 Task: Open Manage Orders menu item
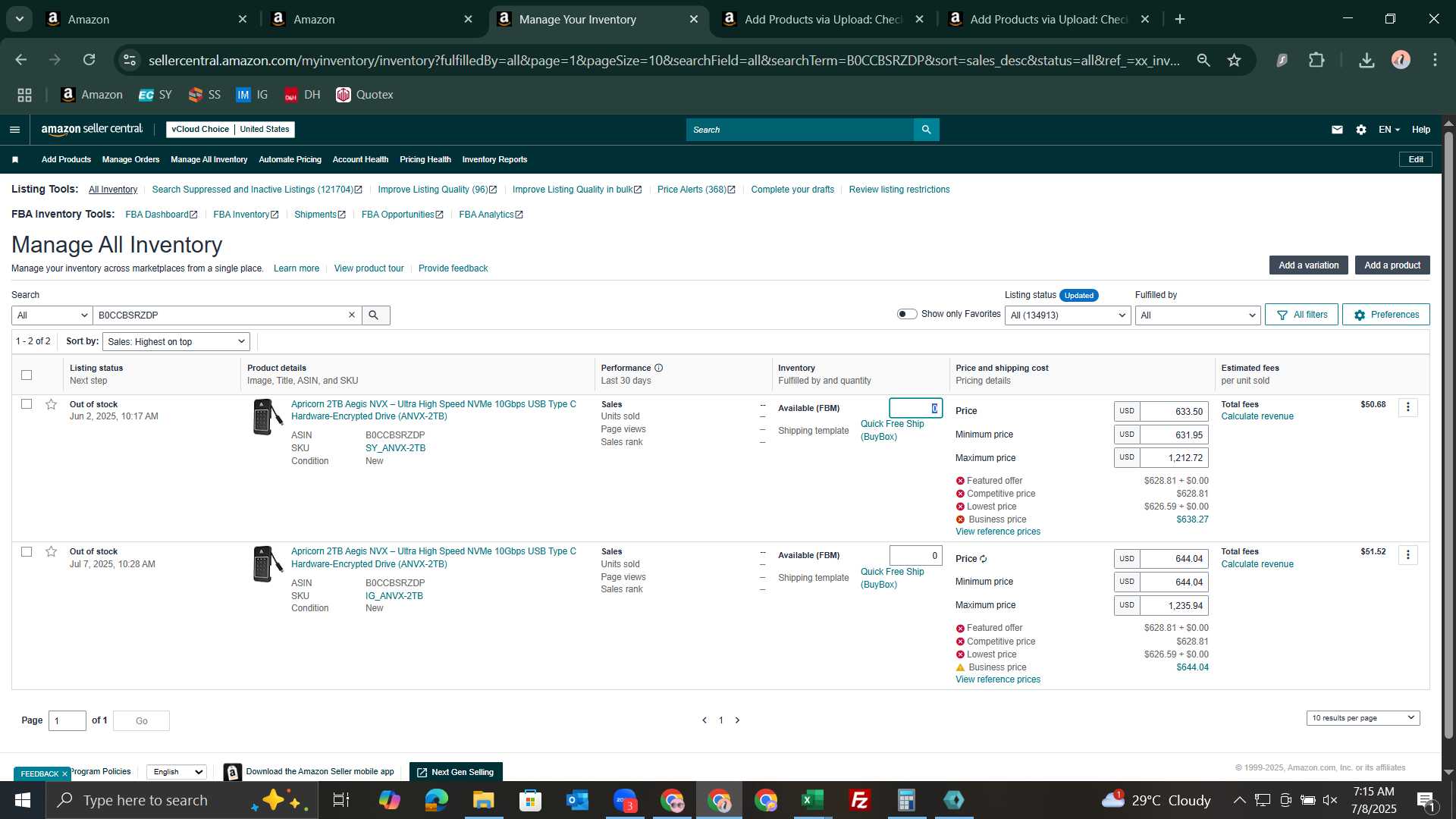(130, 159)
